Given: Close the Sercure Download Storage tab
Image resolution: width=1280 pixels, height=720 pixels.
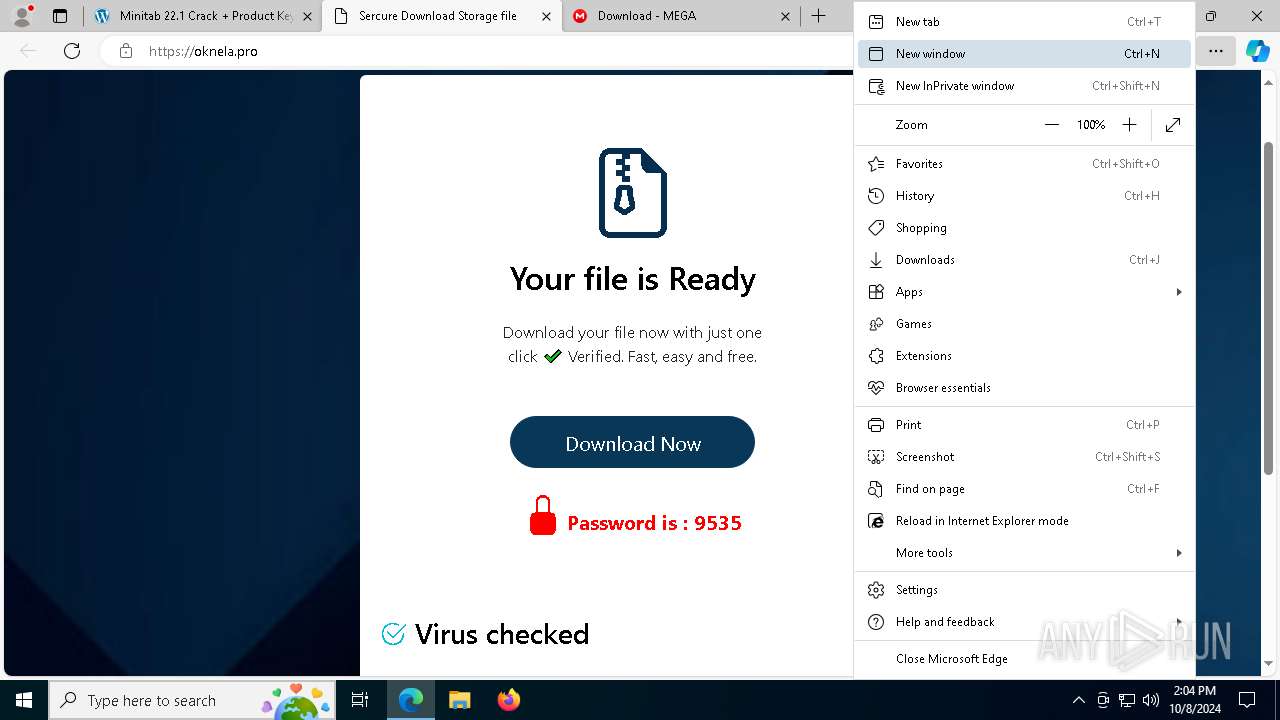Looking at the screenshot, I should (546, 16).
